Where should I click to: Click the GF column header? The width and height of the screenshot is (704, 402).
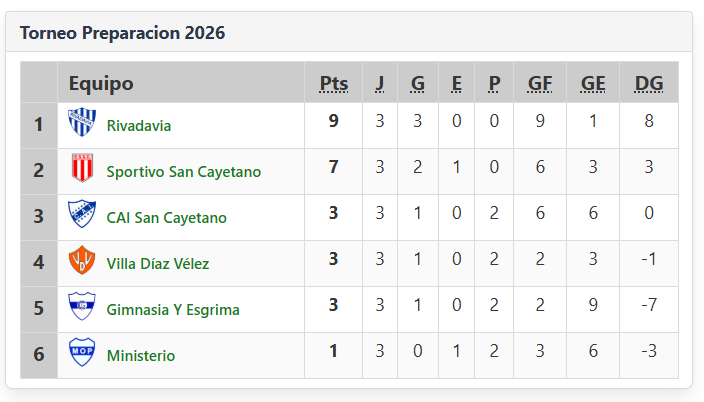[x=540, y=83]
